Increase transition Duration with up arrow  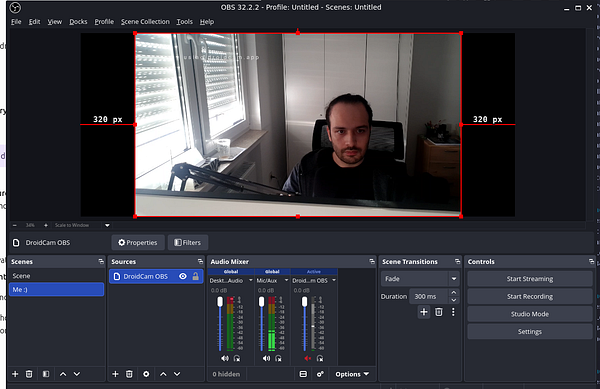(454, 293)
